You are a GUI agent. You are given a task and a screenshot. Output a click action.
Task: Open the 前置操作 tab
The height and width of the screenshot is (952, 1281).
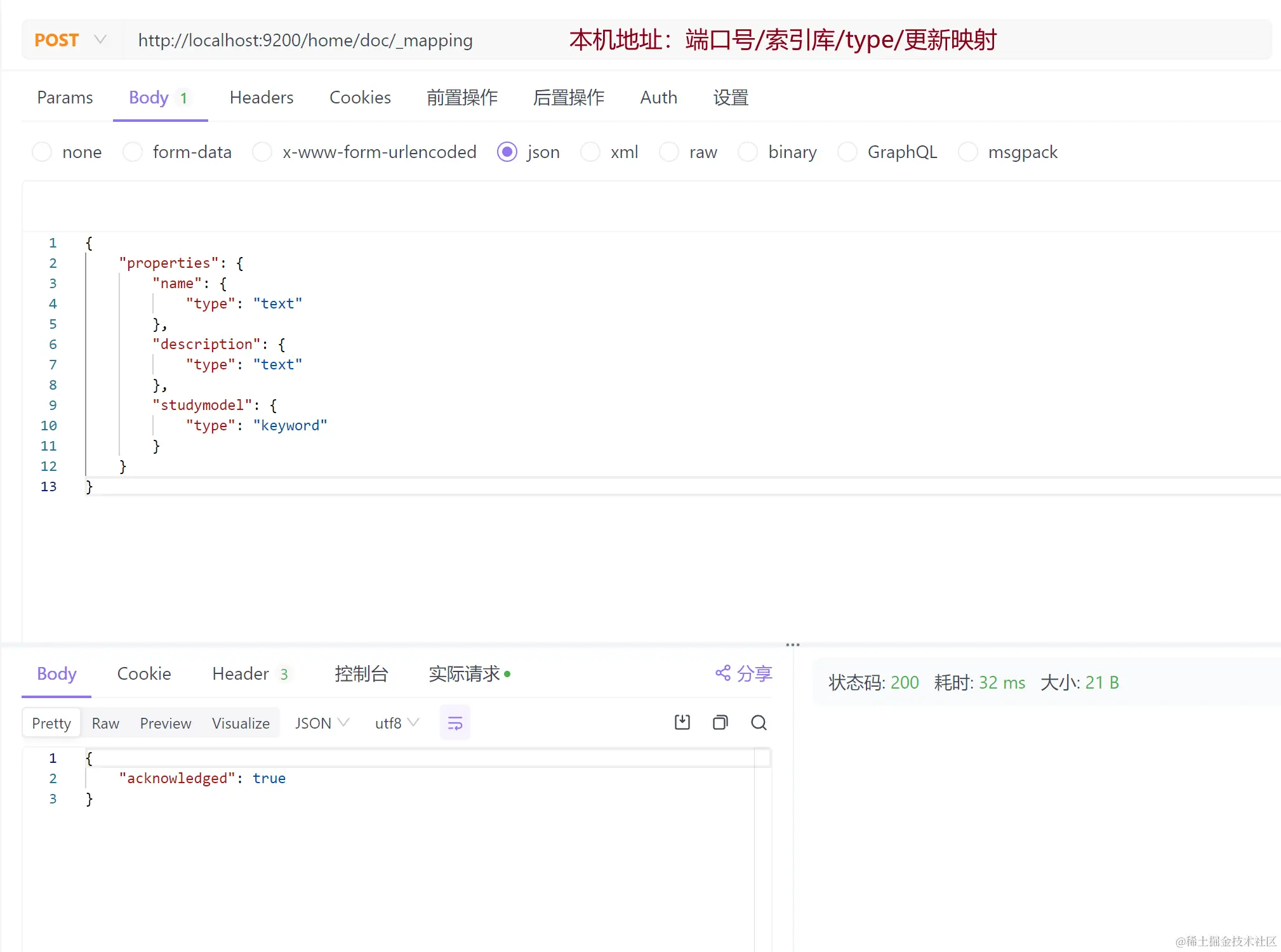pyautogui.click(x=462, y=98)
